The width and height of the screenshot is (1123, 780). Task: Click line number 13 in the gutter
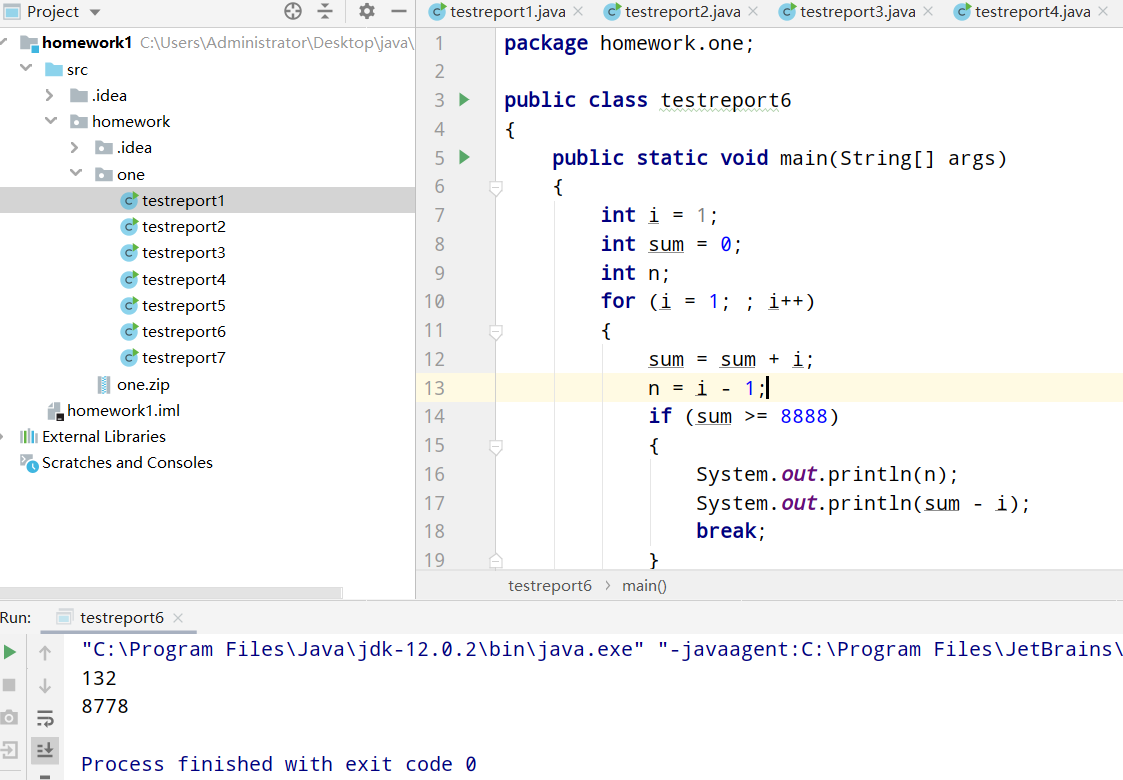pyautogui.click(x=435, y=388)
